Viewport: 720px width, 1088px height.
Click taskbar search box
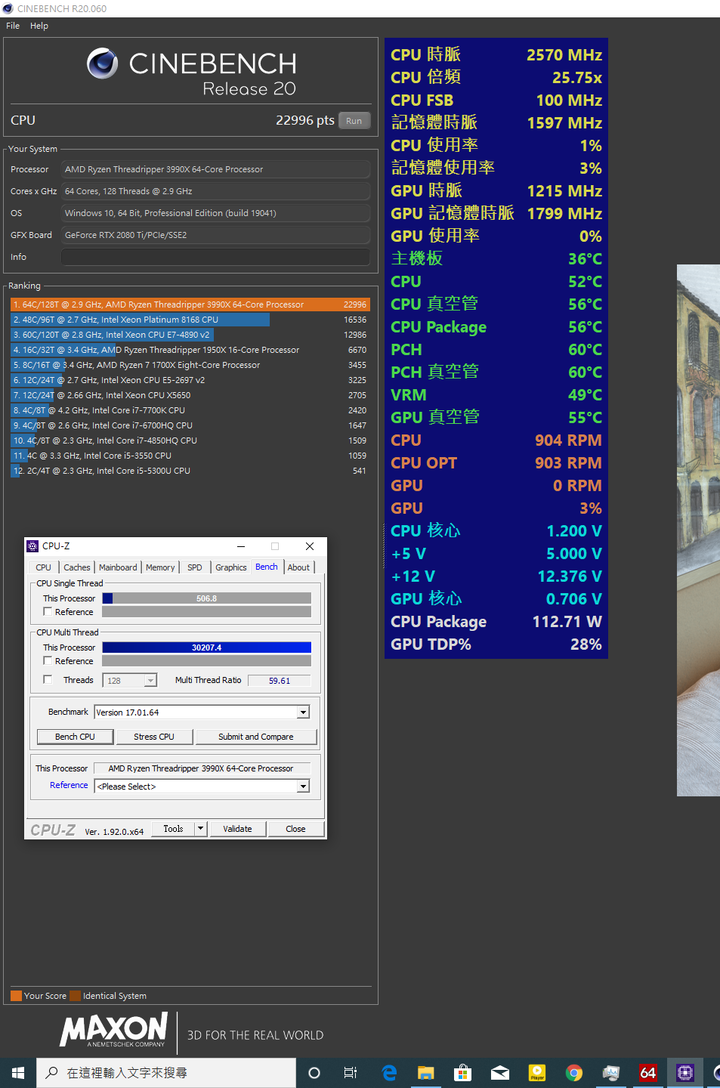click(x=166, y=1073)
